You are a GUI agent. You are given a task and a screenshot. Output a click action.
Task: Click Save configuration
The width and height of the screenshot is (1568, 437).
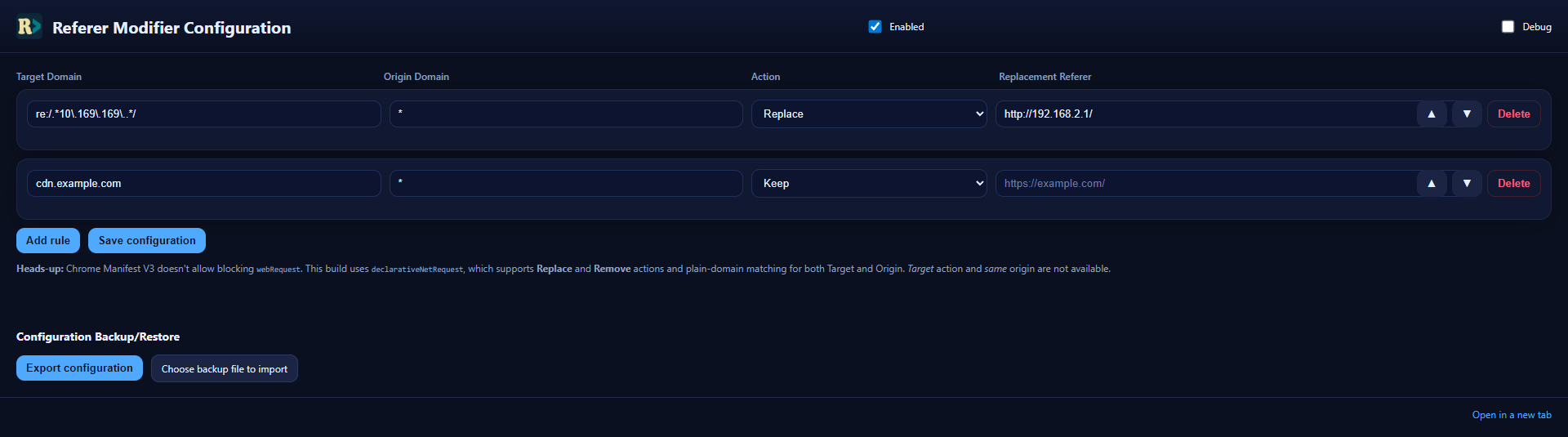pyautogui.click(x=147, y=241)
